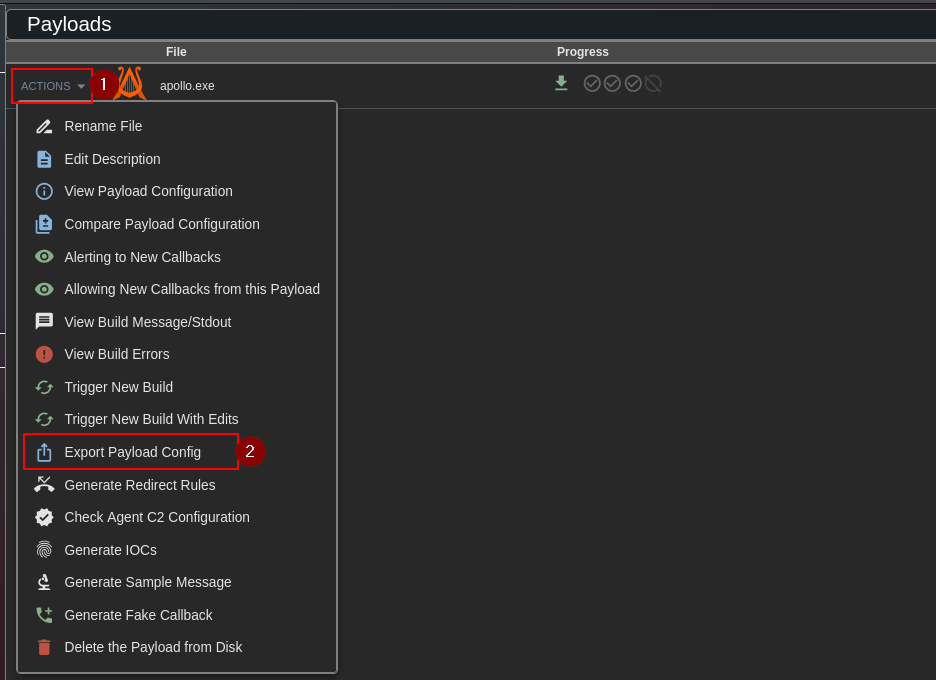Click the second checkmark progress circle
This screenshot has width=936, height=680.
[612, 84]
